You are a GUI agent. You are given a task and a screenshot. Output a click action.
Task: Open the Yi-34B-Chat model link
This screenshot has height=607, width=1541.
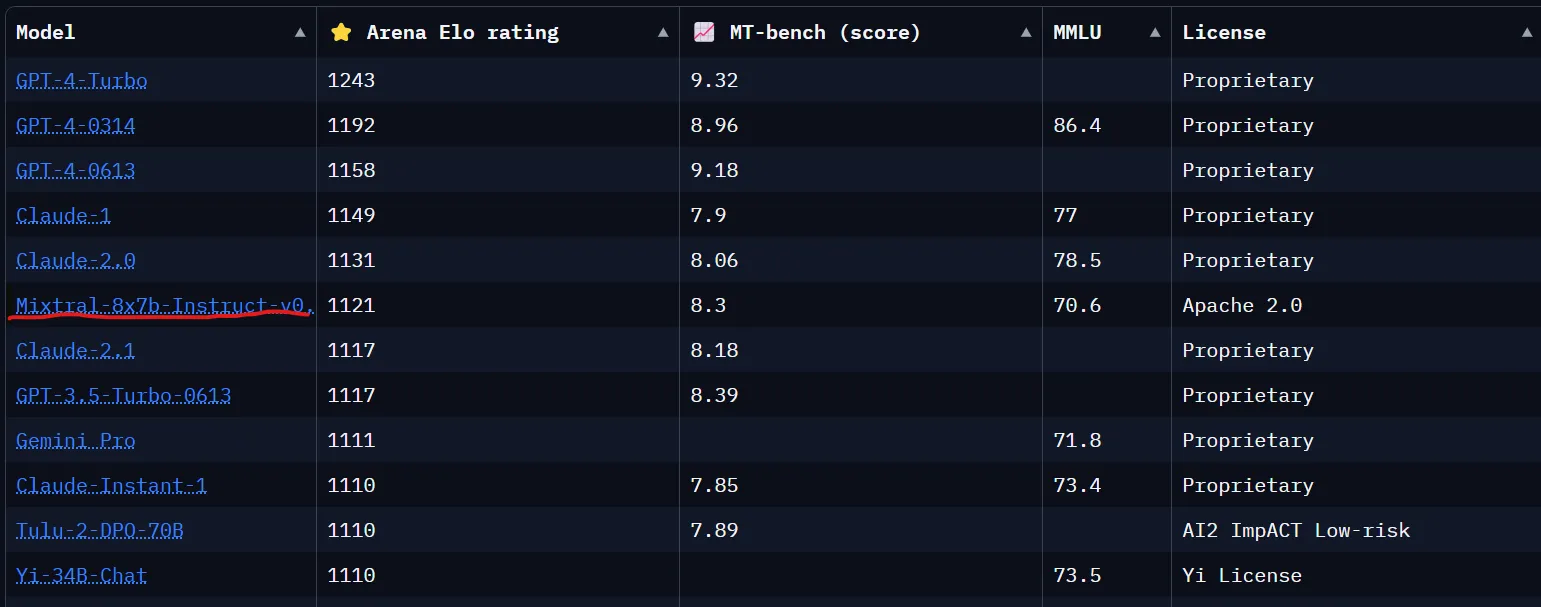pos(82,575)
